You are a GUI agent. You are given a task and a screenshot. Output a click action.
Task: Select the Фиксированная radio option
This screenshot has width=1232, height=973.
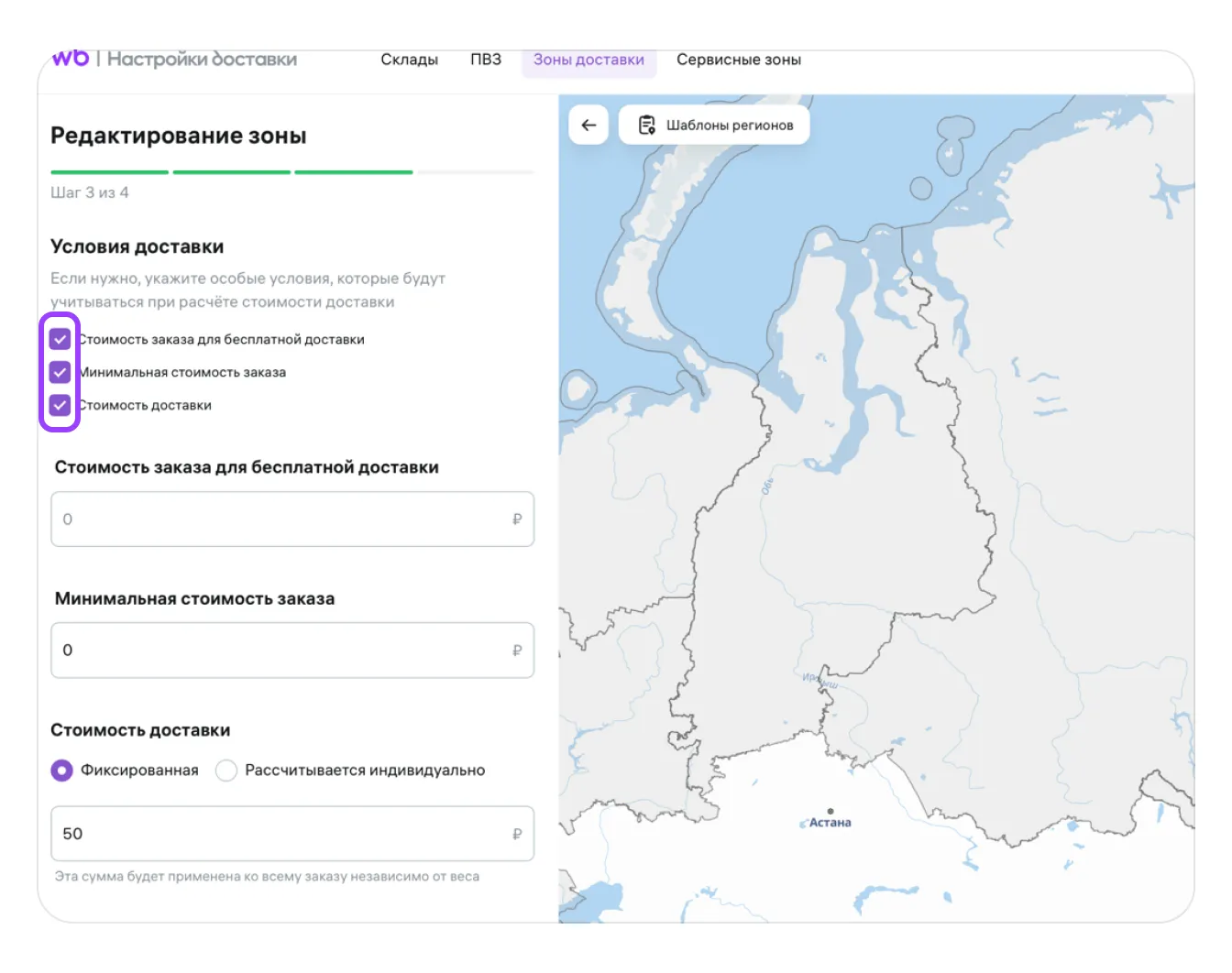coord(61,771)
